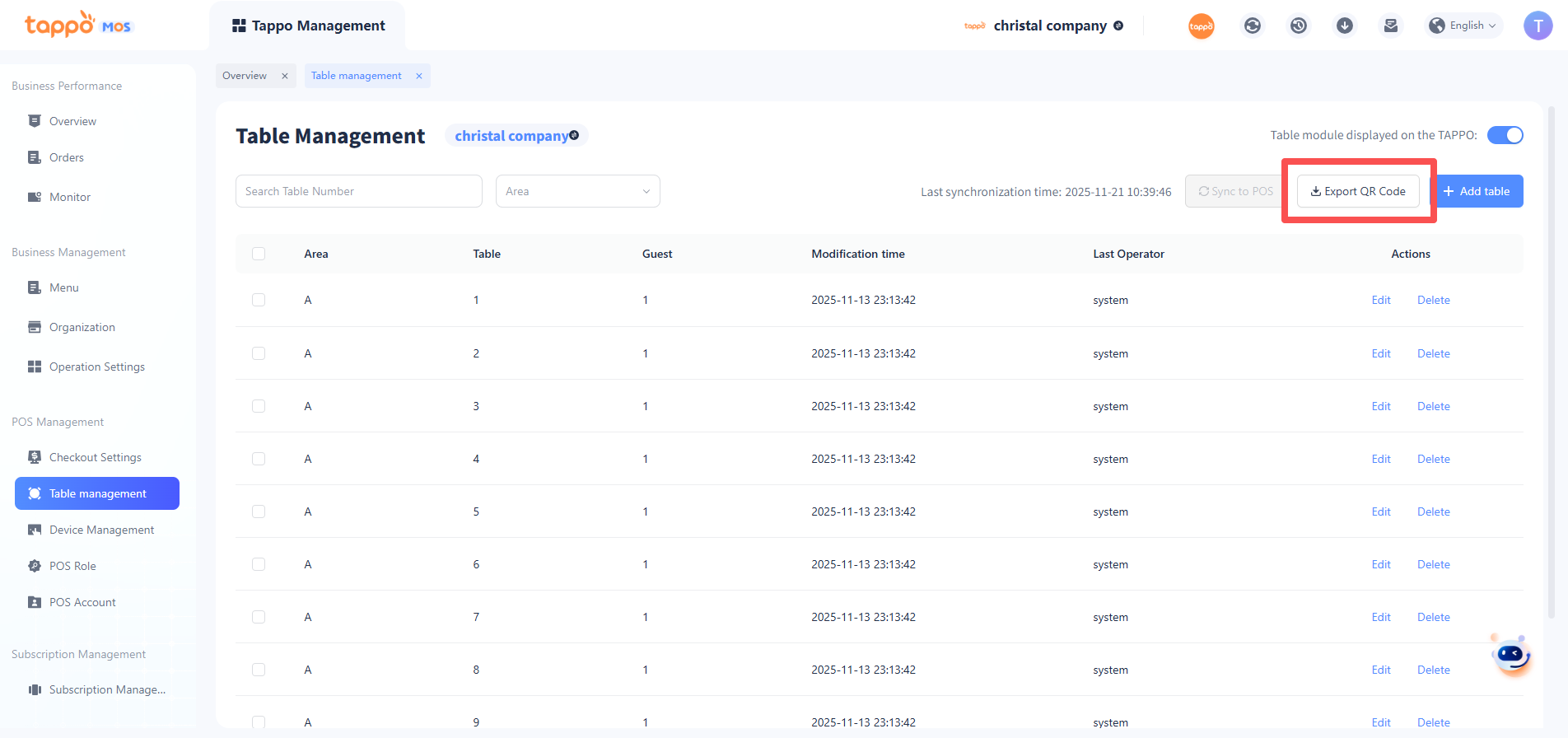
Task: Open the download center icon
Action: pyautogui.click(x=1344, y=26)
